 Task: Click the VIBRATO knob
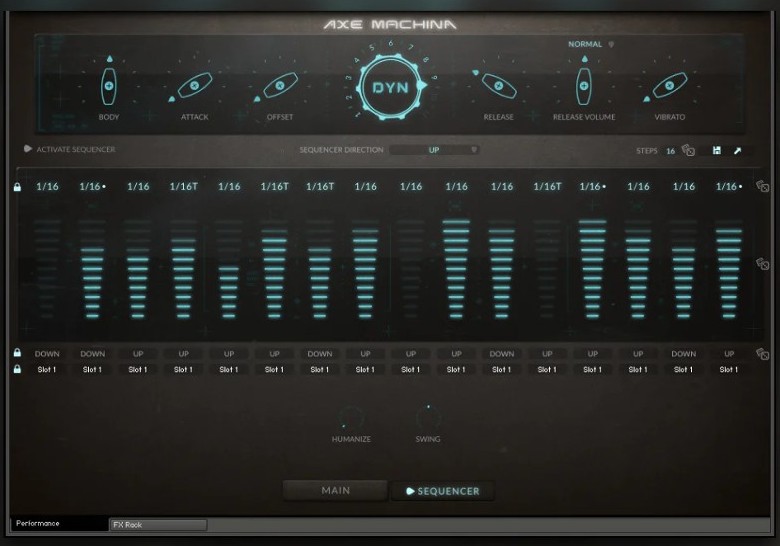click(670, 86)
